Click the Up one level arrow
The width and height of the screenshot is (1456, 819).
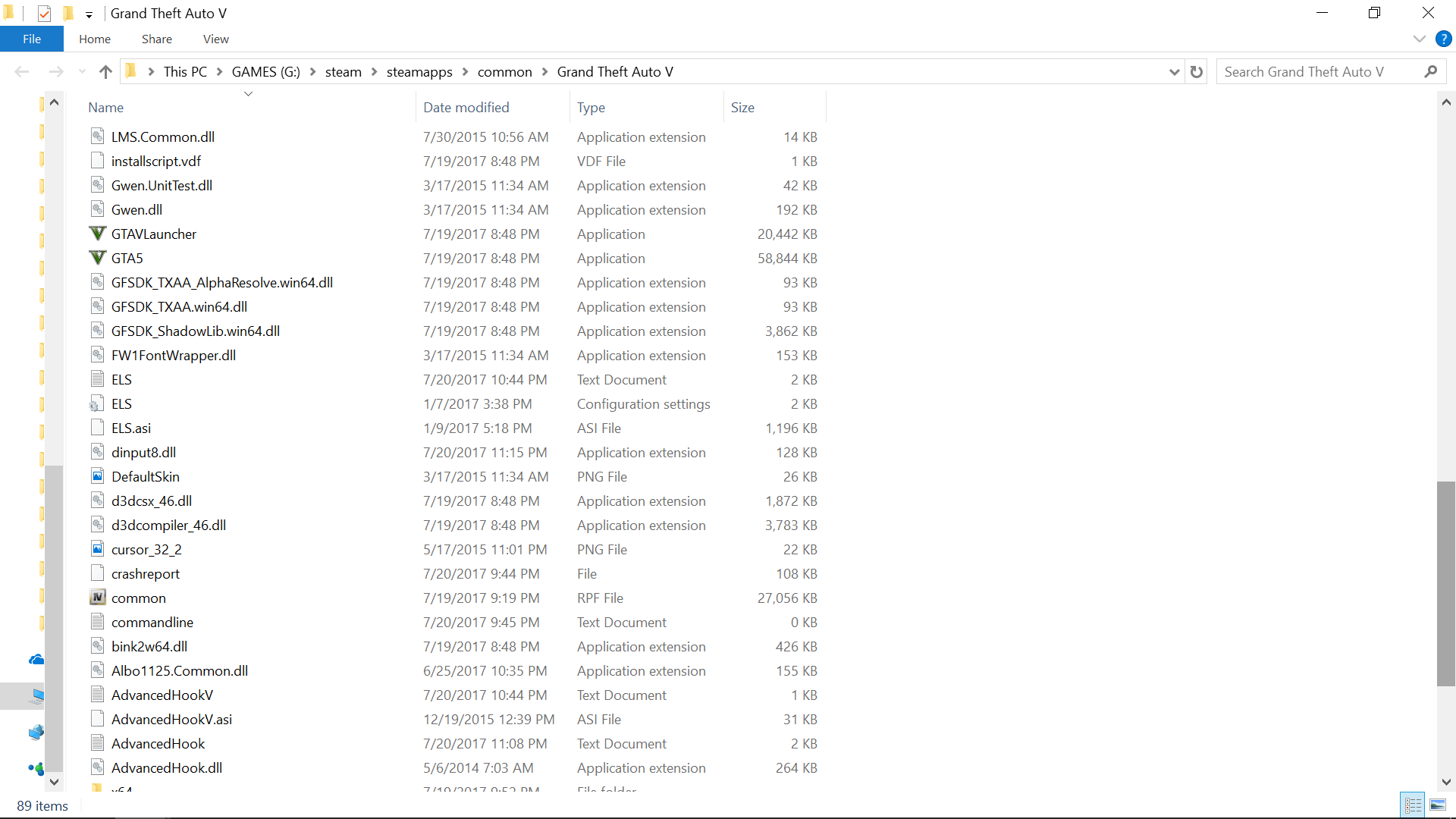pos(105,72)
